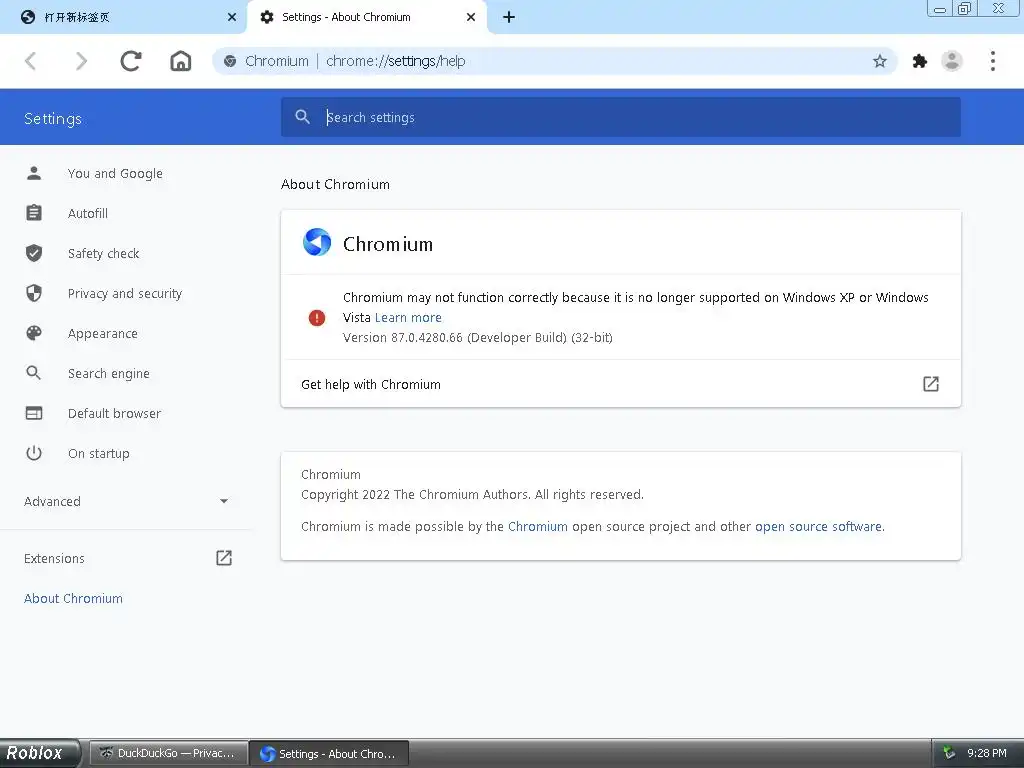
Task: Click the Learn more link
Action: (x=408, y=317)
